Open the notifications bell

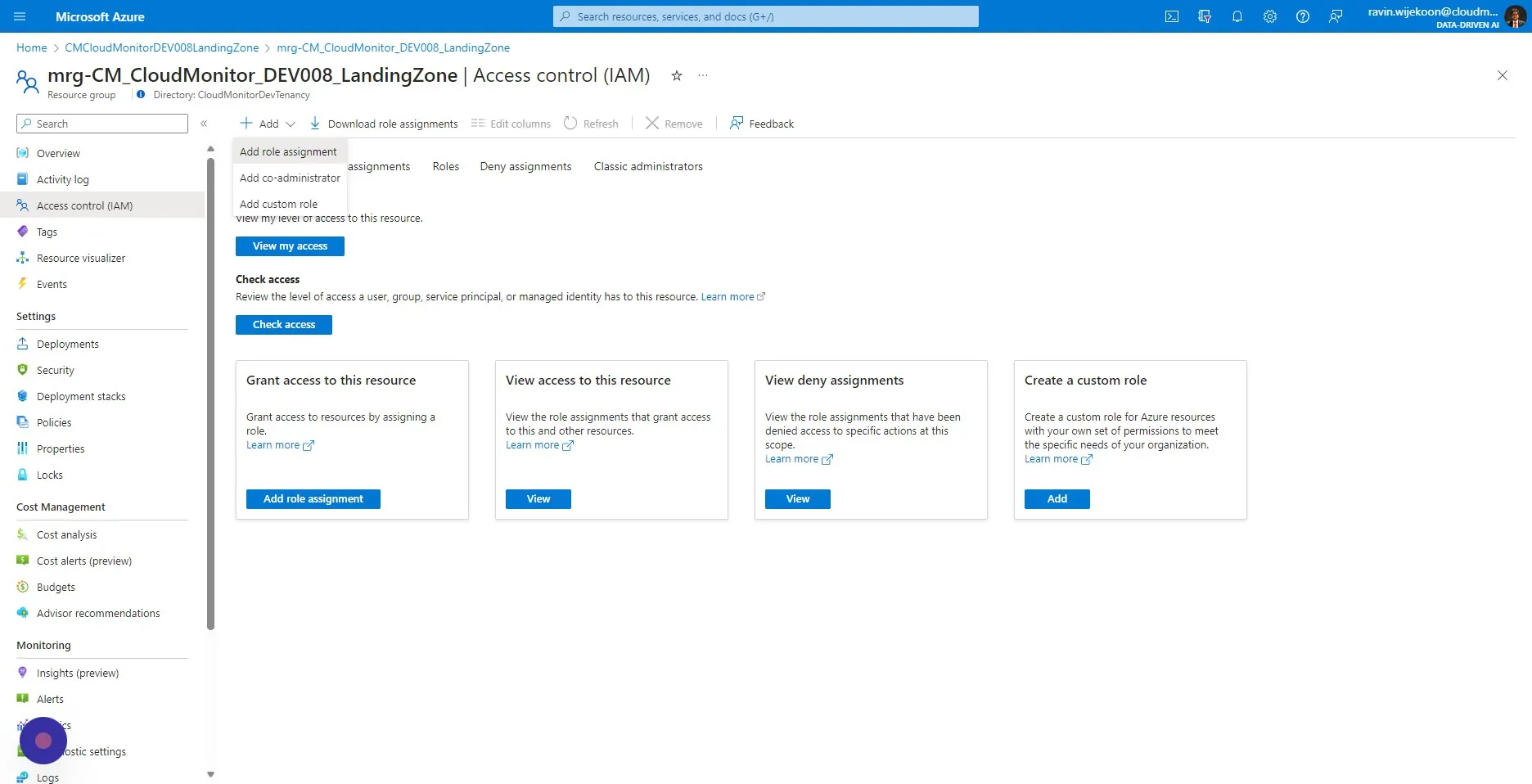(x=1237, y=16)
